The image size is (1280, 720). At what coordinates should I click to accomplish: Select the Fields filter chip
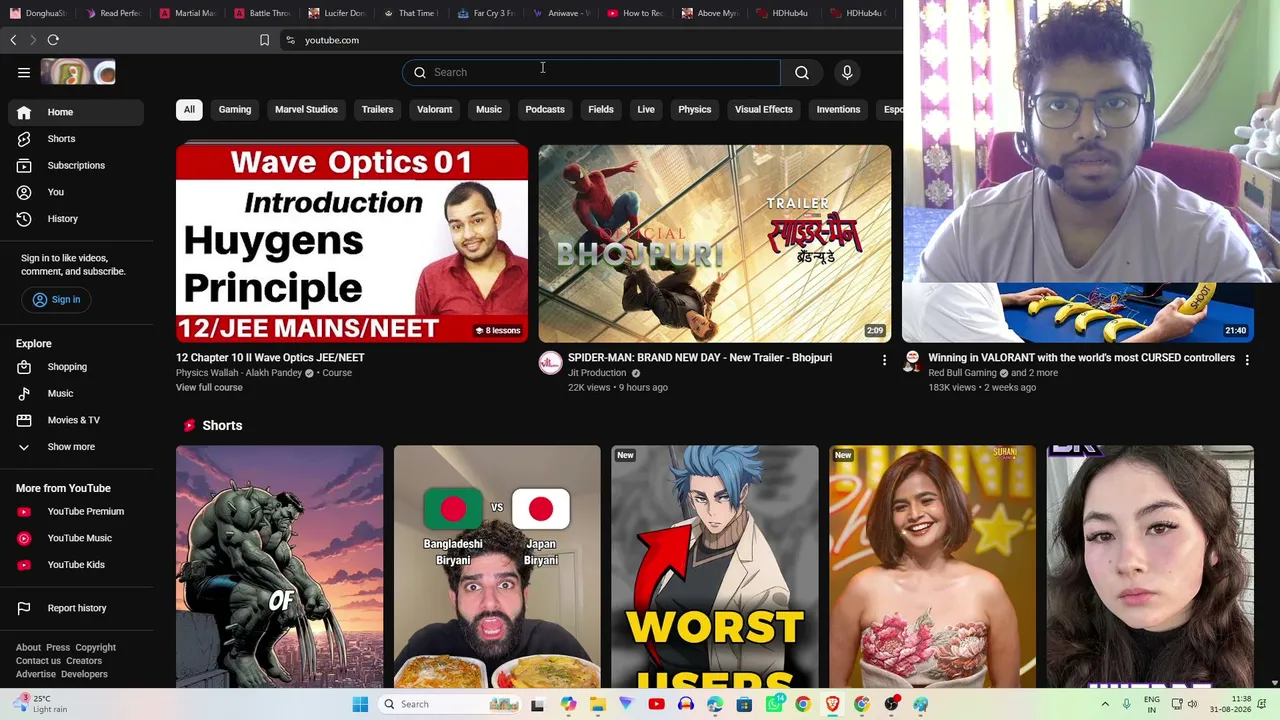(601, 109)
